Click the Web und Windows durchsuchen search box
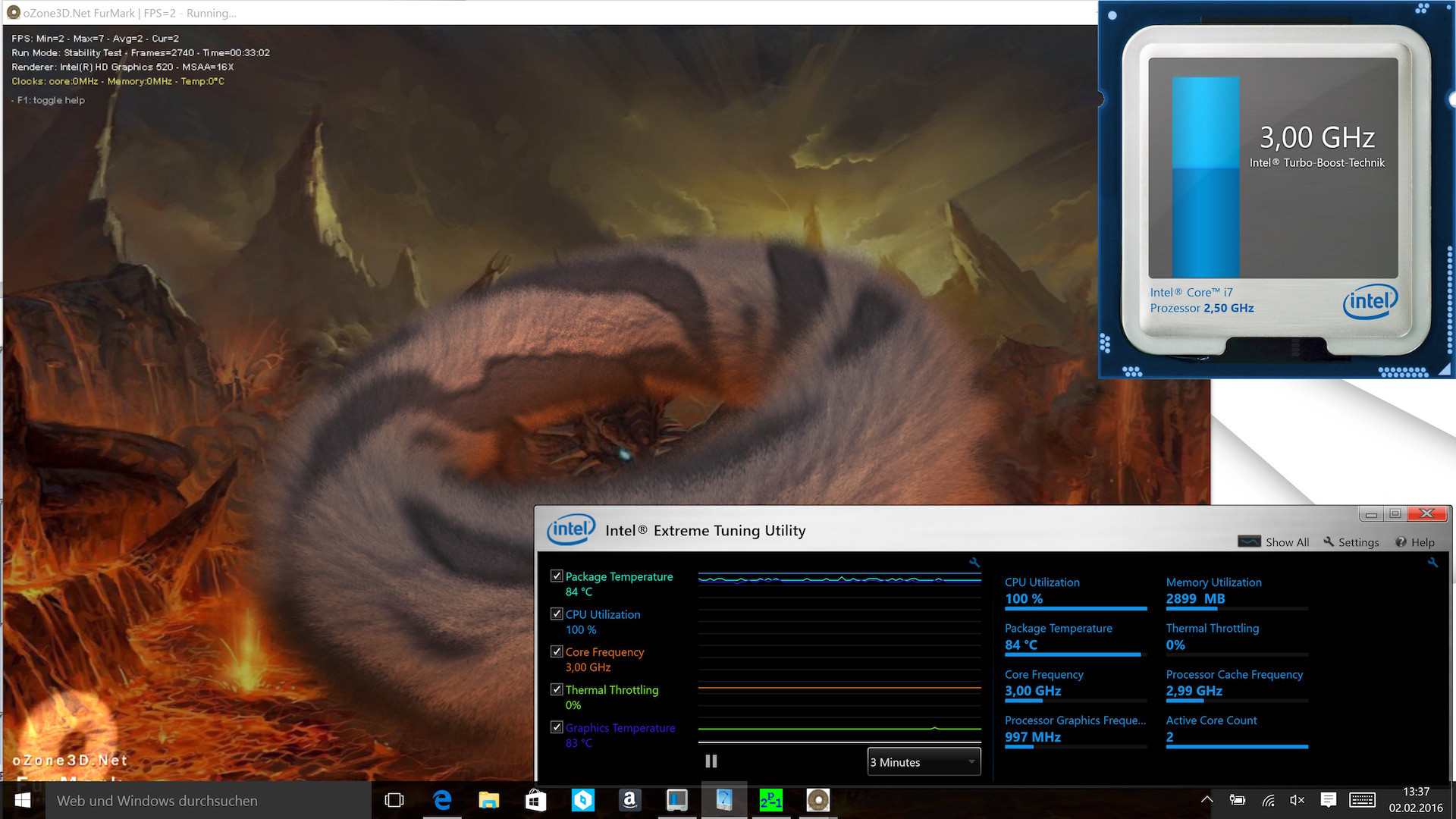The image size is (1456, 819). 209,801
